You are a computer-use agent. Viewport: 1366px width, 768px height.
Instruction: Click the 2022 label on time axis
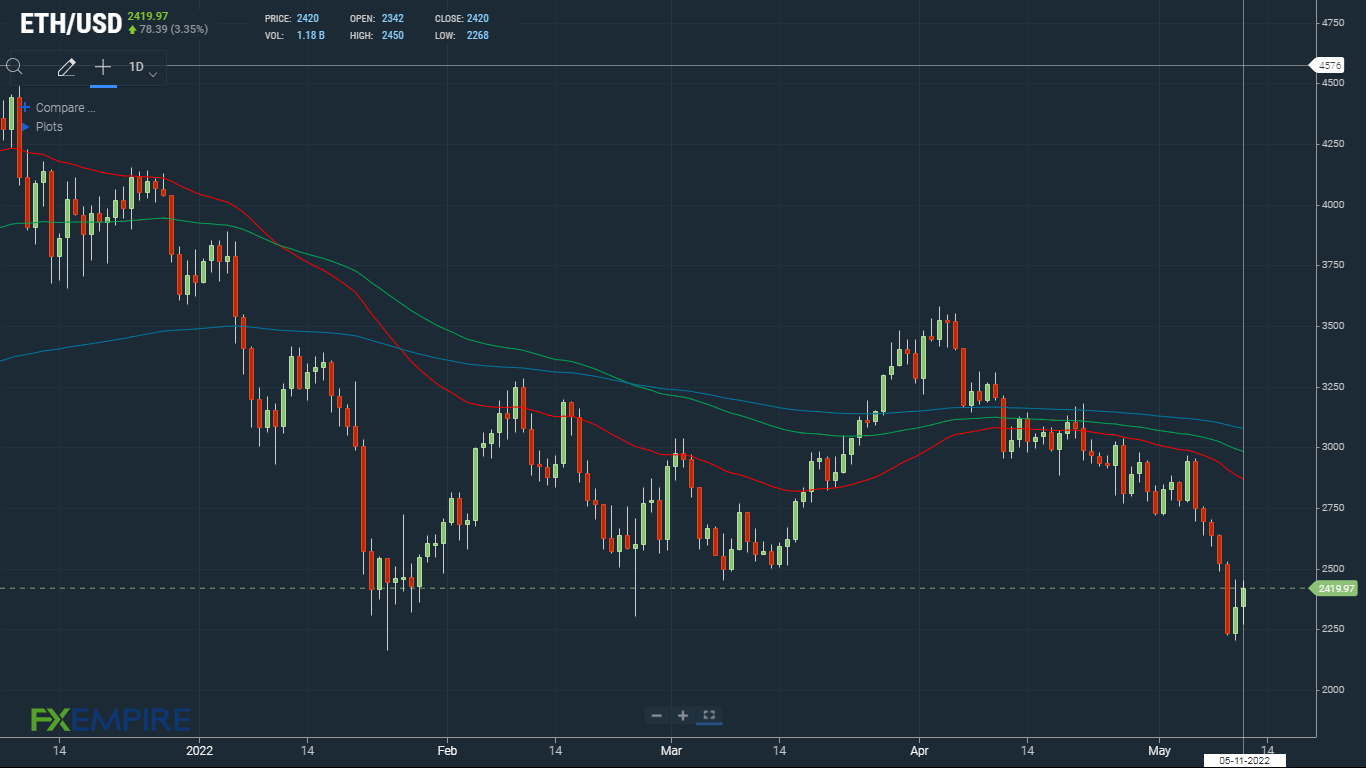point(200,750)
